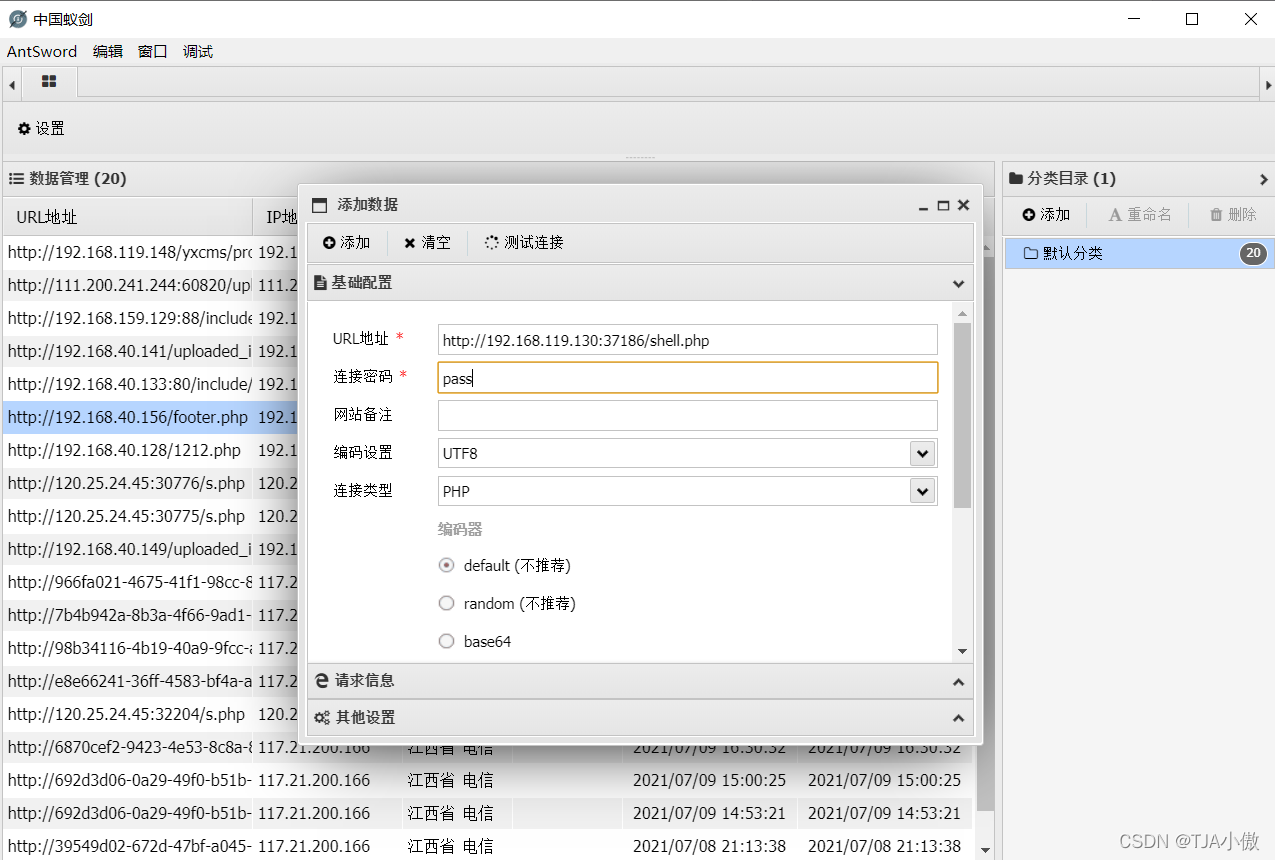Click the 连接密码 input field

click(688, 378)
